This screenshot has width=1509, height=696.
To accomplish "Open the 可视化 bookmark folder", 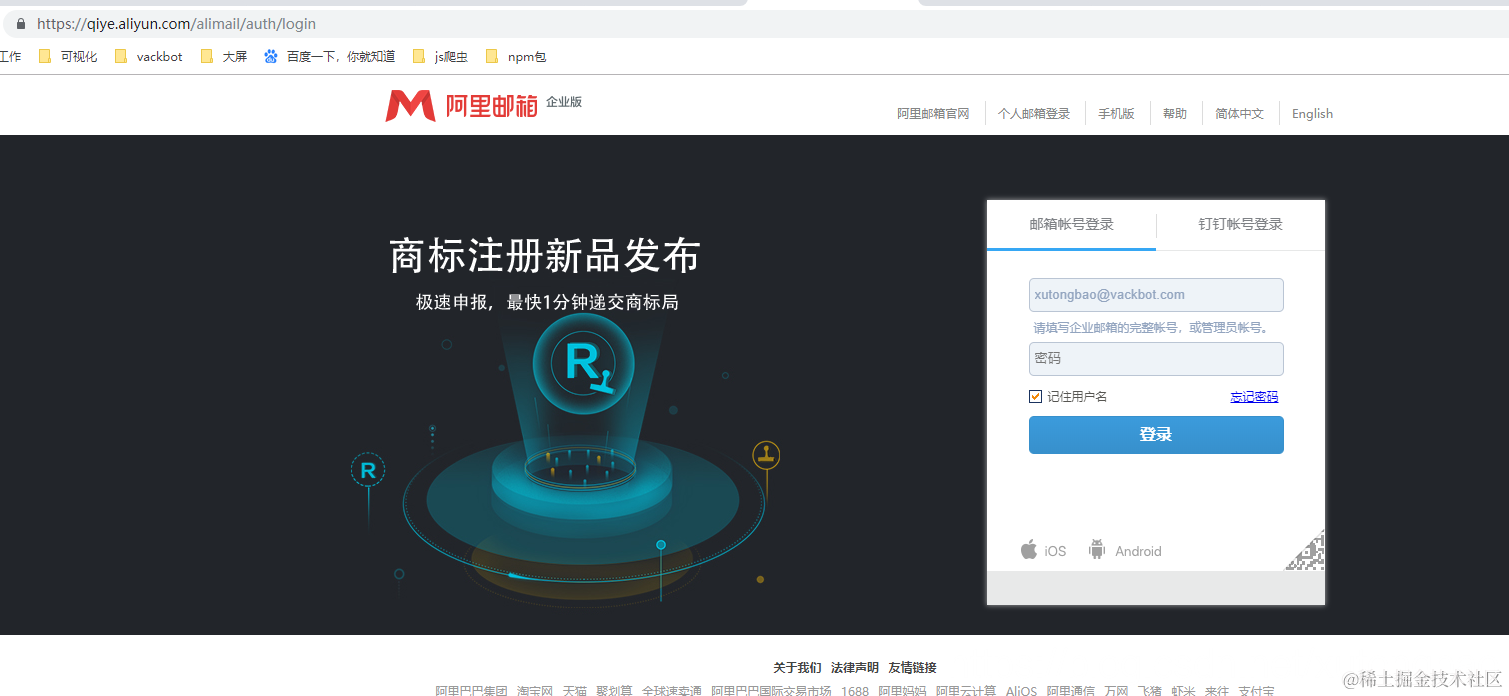I will (68, 57).
